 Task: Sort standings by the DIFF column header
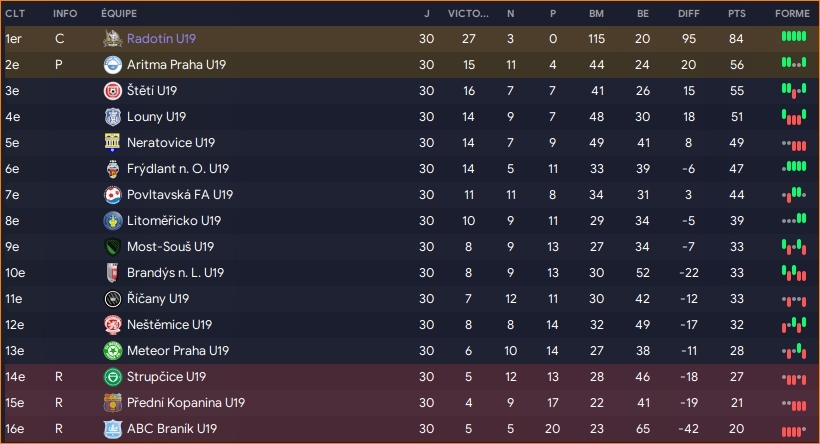click(687, 14)
